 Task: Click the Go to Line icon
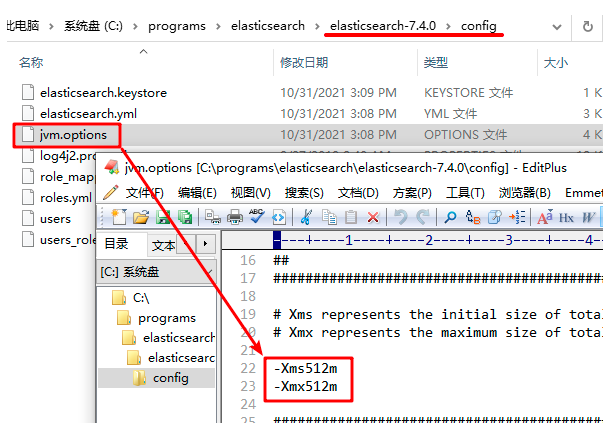(517, 218)
